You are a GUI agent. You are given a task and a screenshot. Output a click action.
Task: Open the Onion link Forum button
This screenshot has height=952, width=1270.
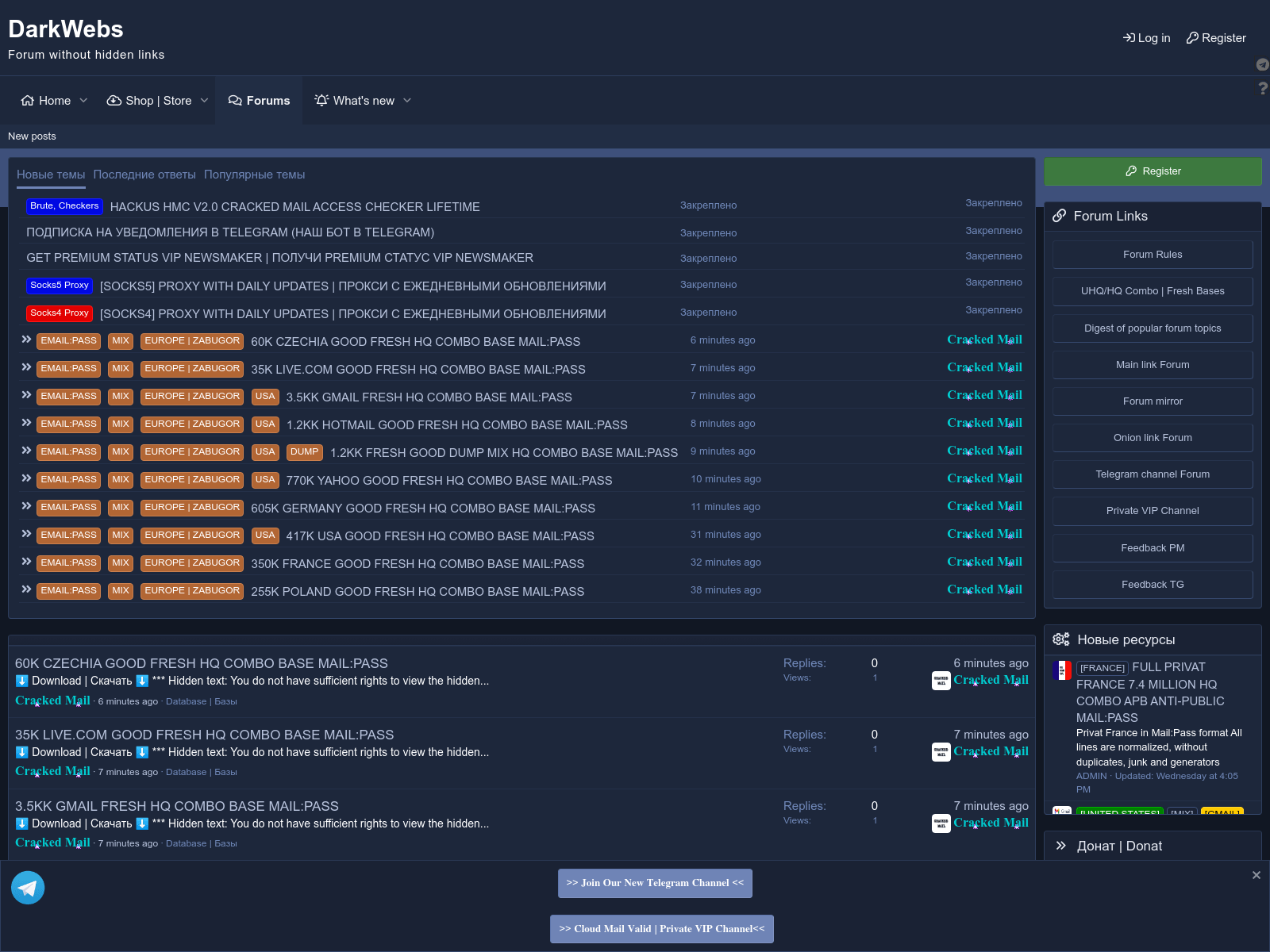(1153, 438)
